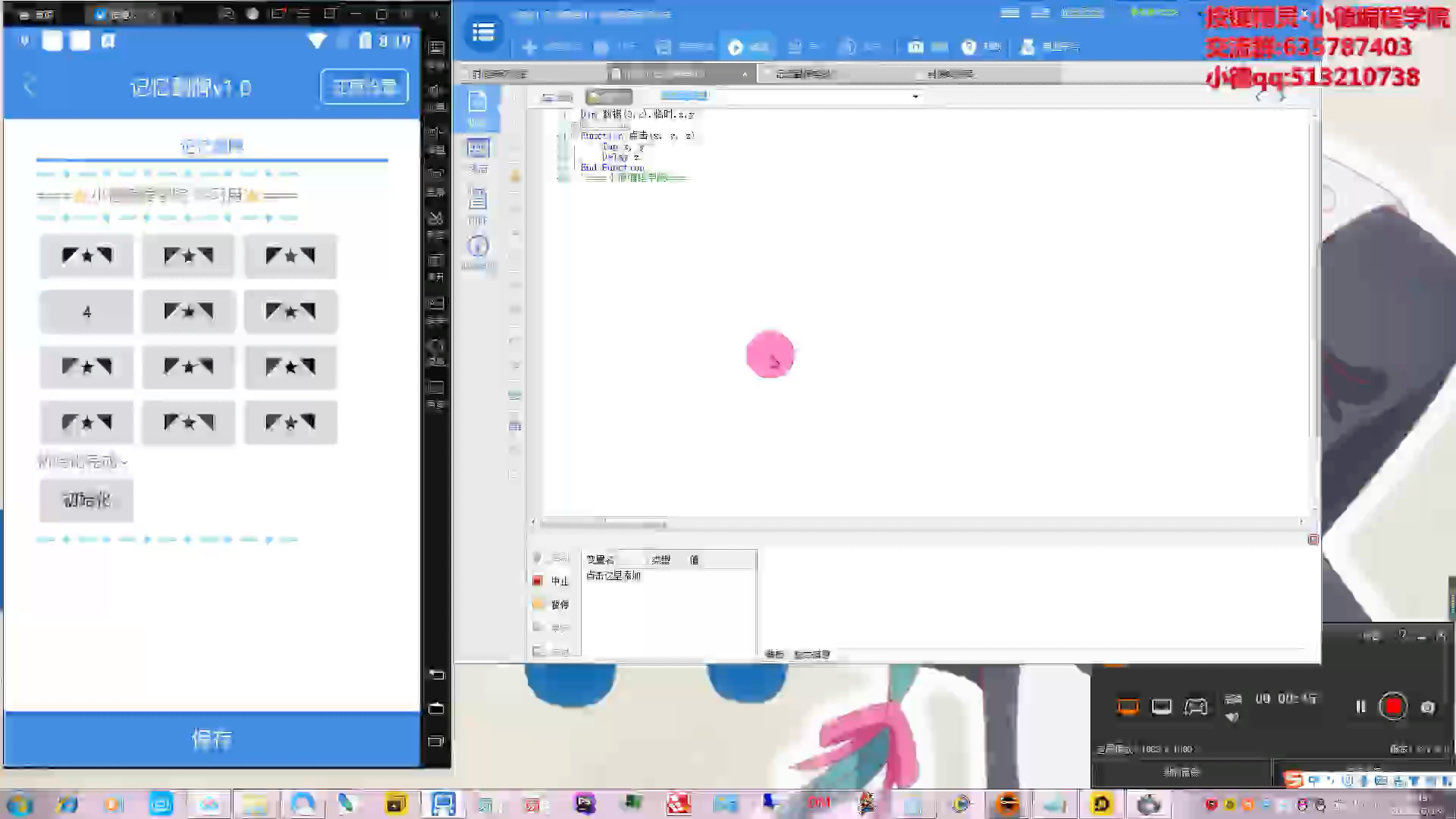Pause the screen recording
Screen dimensions: 1456x819
(1360, 707)
